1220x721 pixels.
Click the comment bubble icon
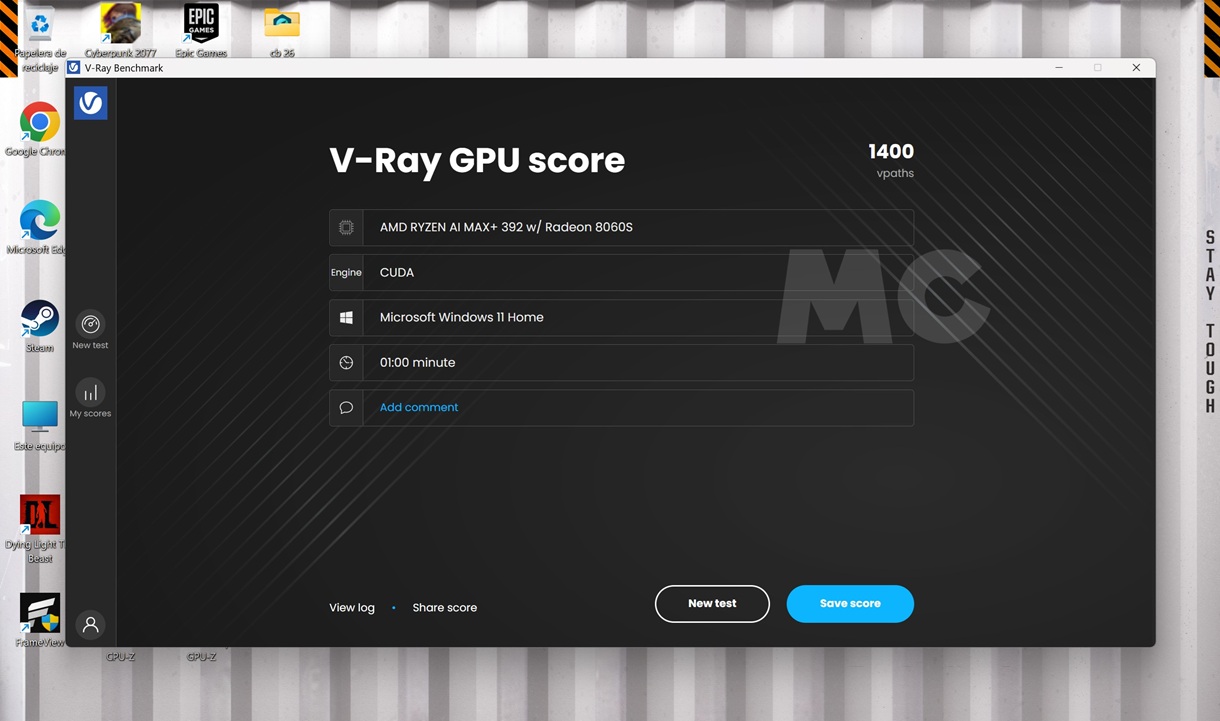click(346, 407)
